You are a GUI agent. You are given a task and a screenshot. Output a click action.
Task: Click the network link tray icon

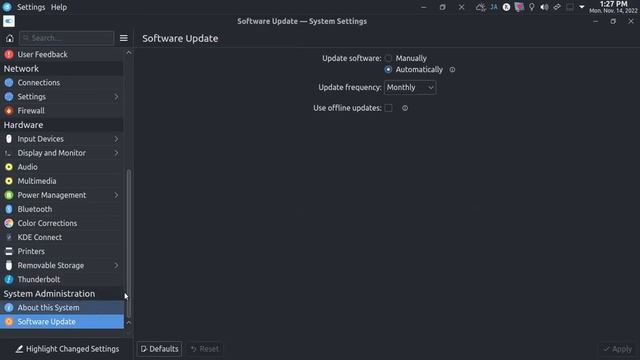pyautogui.click(x=557, y=7)
